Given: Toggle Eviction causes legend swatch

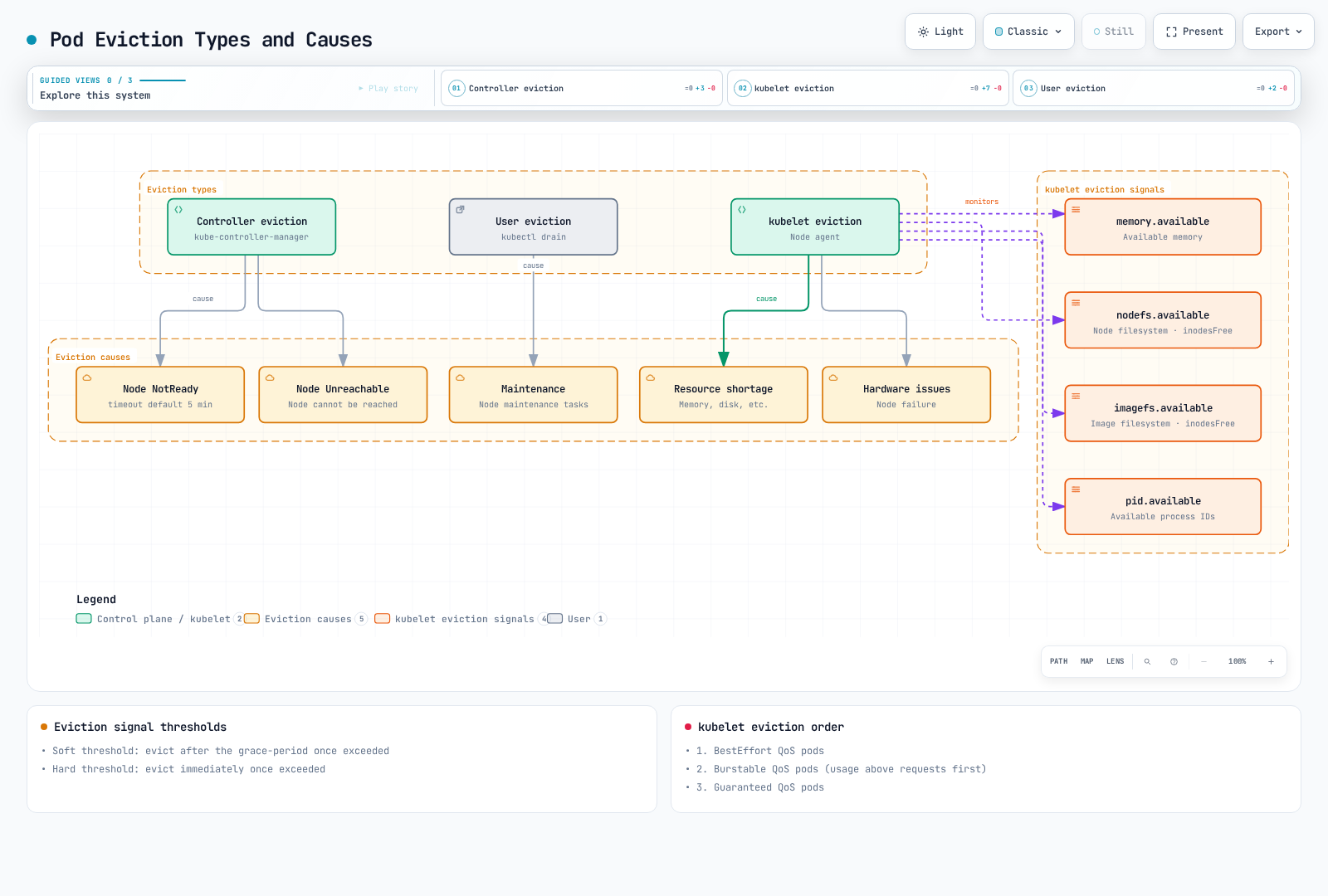Looking at the screenshot, I should click(251, 619).
